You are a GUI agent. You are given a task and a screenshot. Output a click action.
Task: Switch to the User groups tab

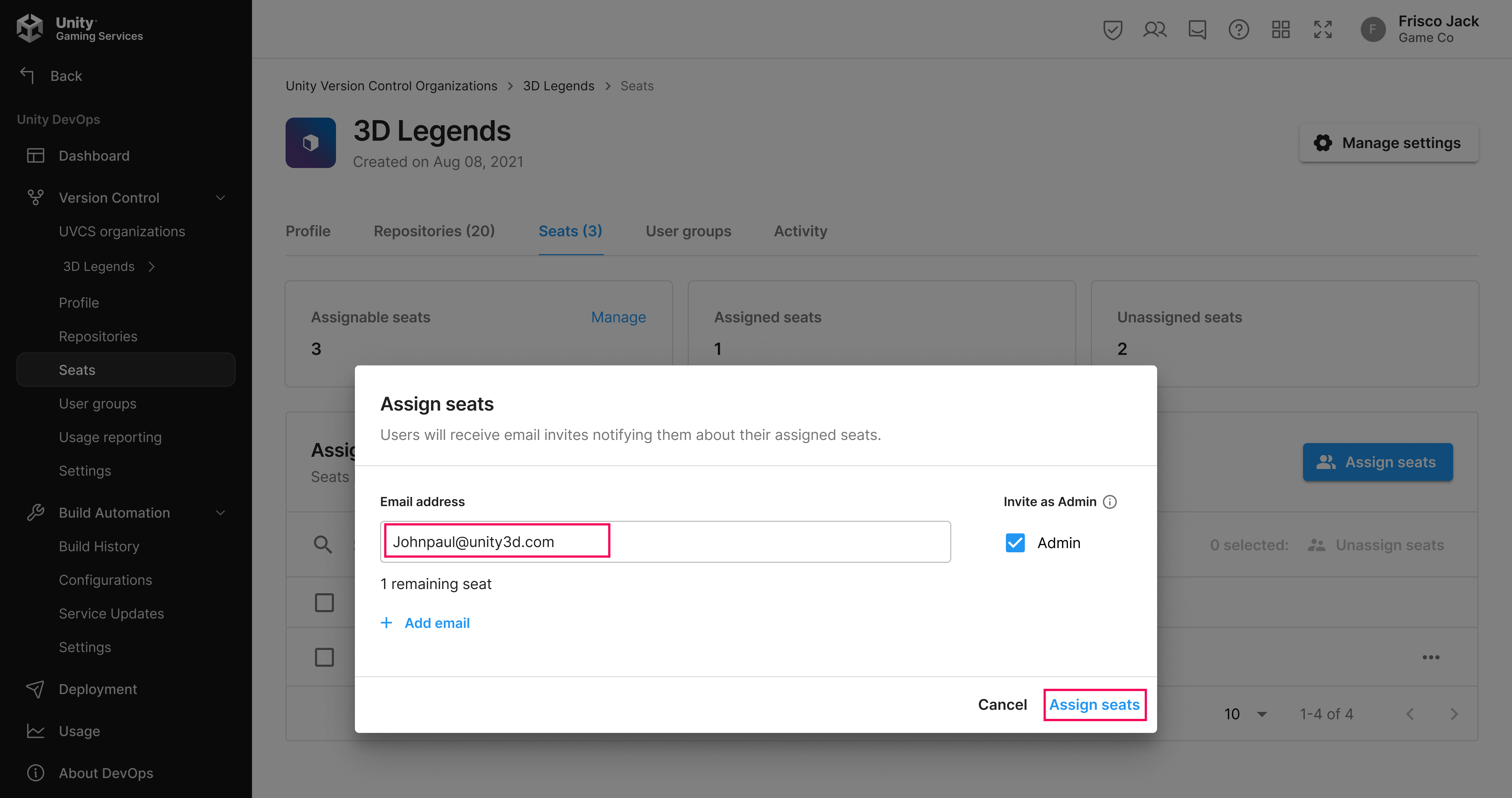pos(688,231)
